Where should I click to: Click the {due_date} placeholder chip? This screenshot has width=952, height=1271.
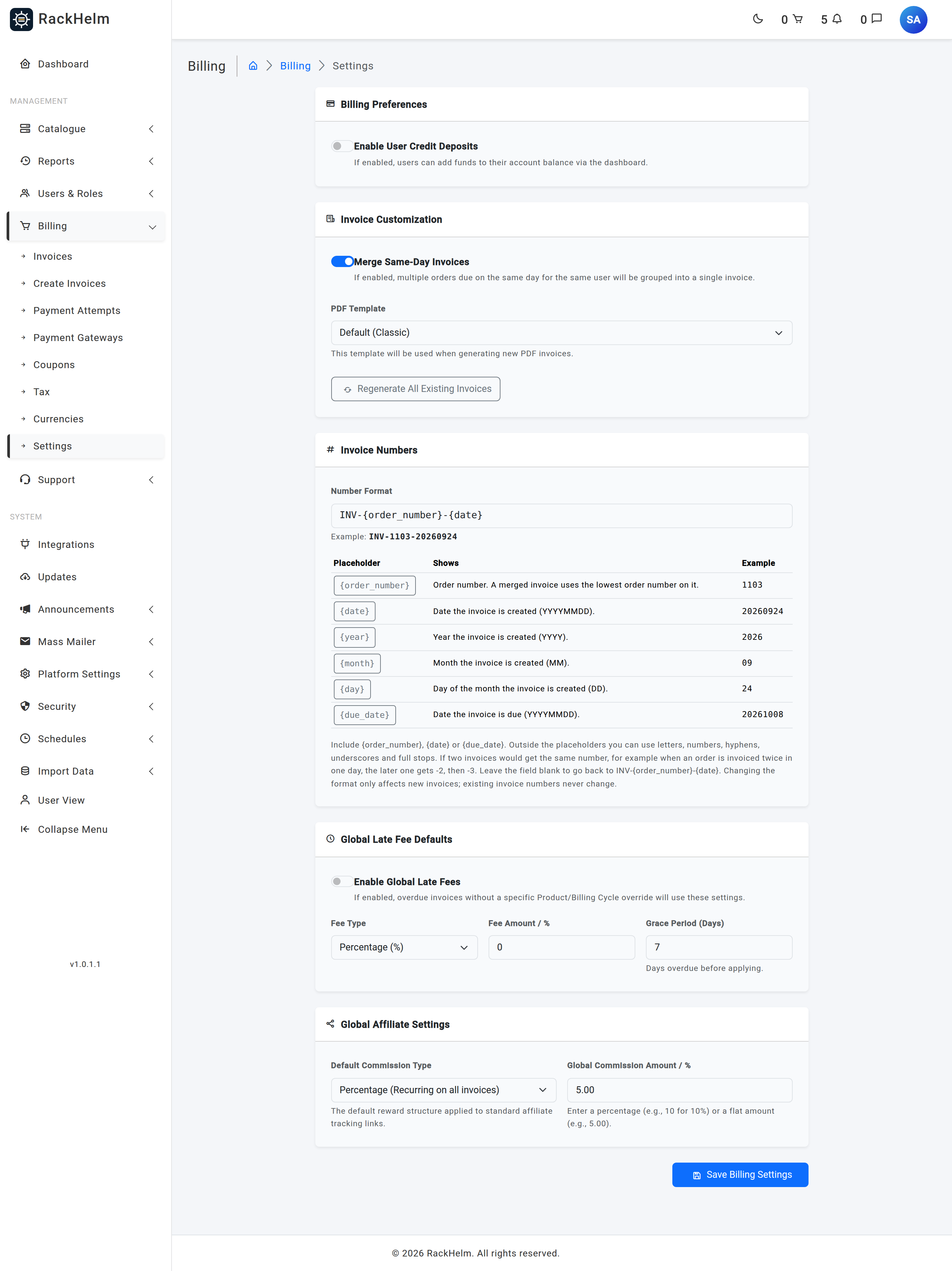(365, 715)
